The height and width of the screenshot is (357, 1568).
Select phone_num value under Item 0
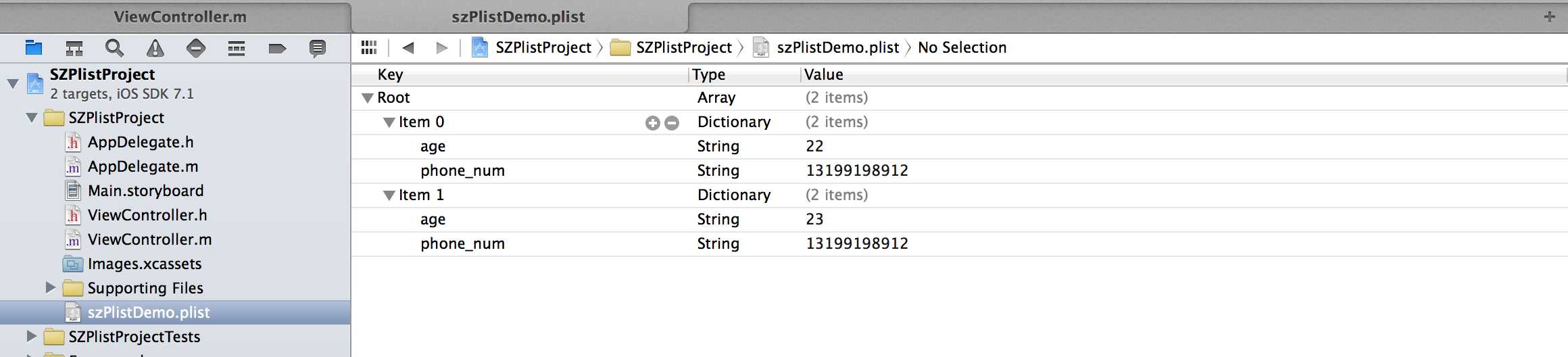[857, 170]
